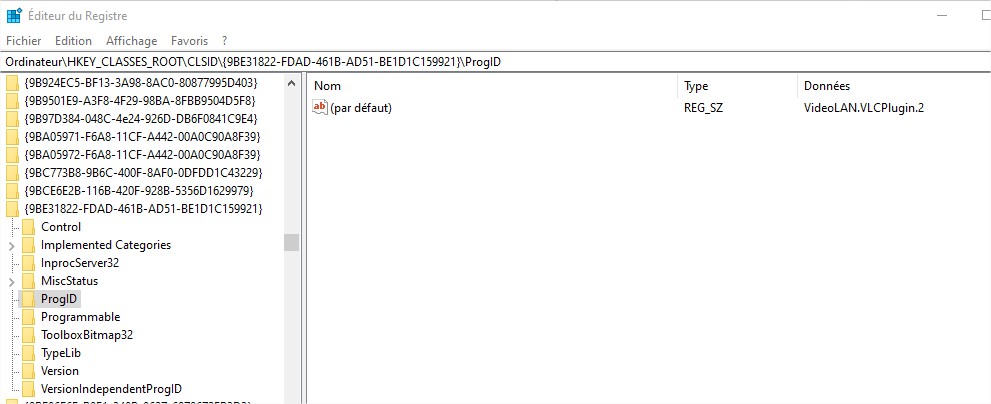Click the TypeLib folder icon
Screen dimensions: 991x404
[28, 353]
